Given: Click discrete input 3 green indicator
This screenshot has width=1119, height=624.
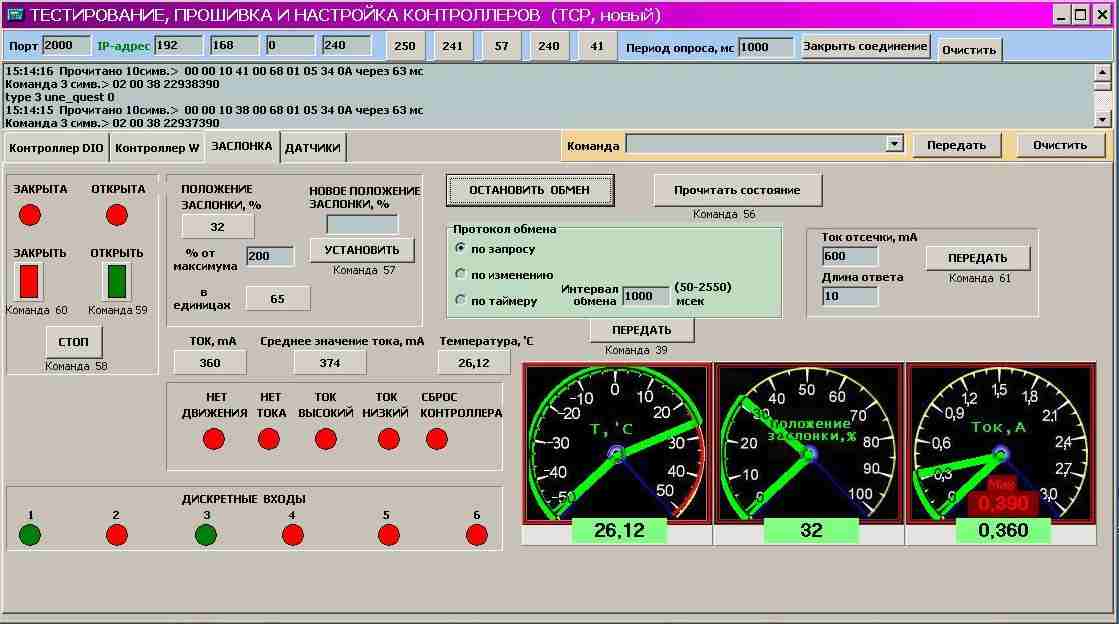Looking at the screenshot, I should click(x=206, y=535).
